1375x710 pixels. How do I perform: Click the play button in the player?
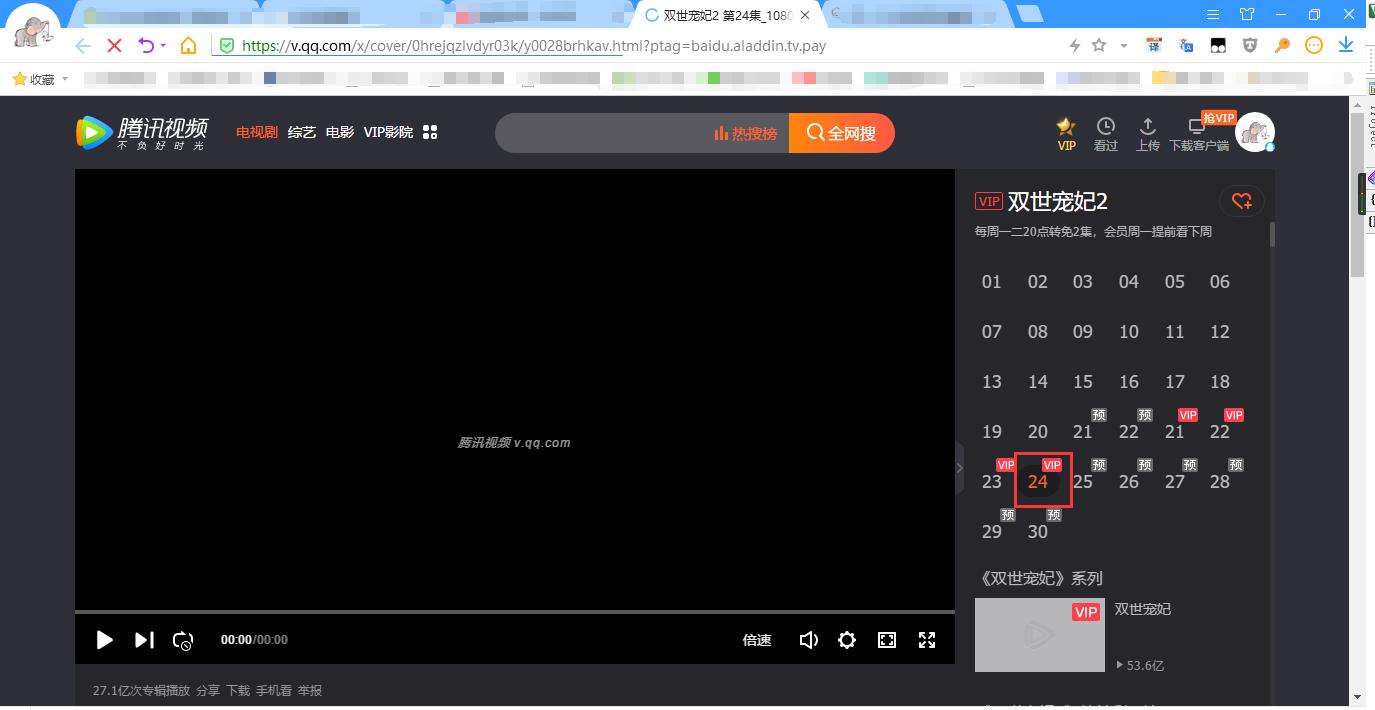click(104, 640)
